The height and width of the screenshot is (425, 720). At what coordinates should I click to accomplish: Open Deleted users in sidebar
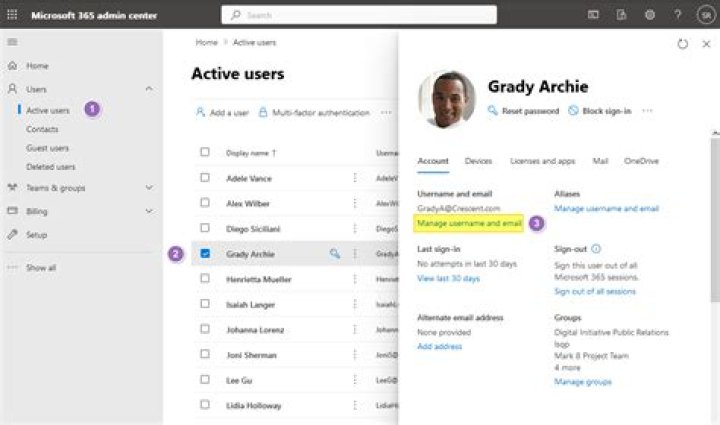click(51, 167)
